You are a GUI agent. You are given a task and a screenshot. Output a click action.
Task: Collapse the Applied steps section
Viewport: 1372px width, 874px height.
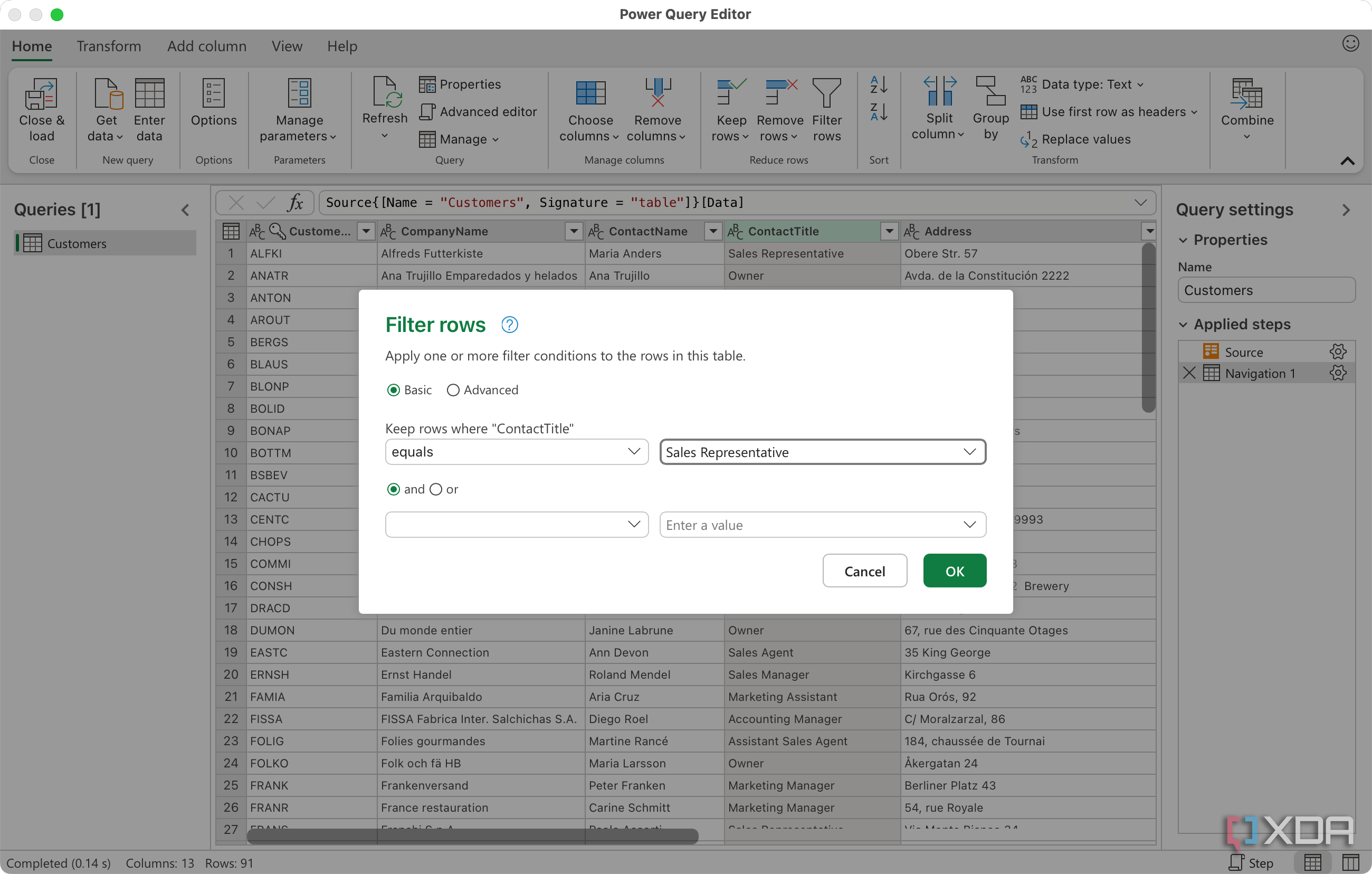click(x=1184, y=325)
